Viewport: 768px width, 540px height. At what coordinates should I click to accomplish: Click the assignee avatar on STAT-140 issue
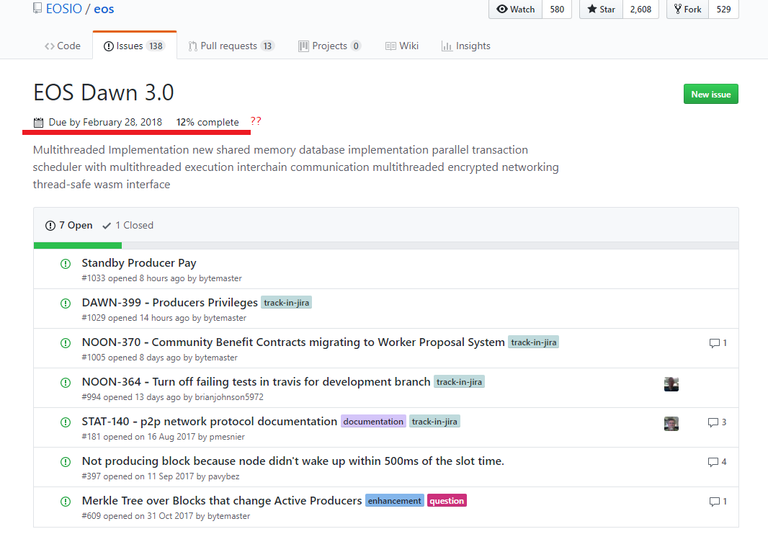[671, 423]
